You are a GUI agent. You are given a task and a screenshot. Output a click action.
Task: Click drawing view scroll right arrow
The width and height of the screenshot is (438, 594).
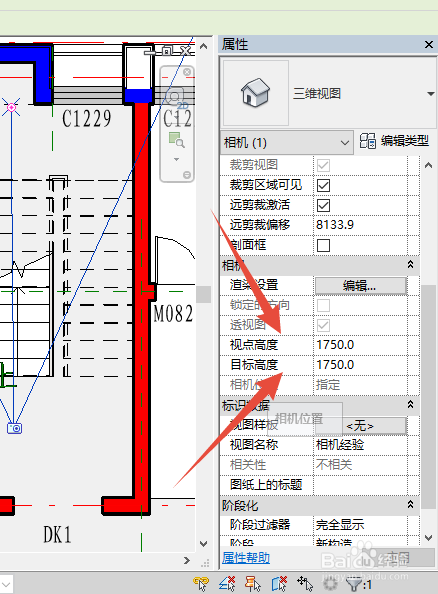(x=187, y=560)
